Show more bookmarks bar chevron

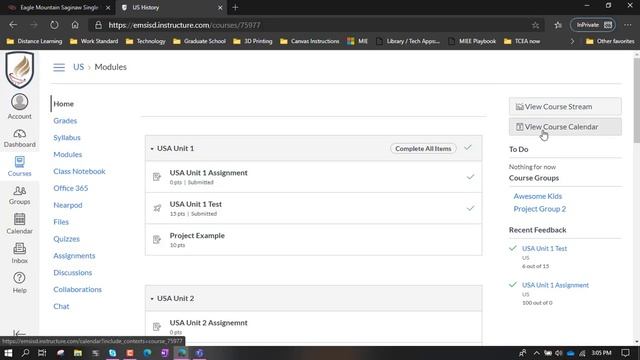[572, 41]
